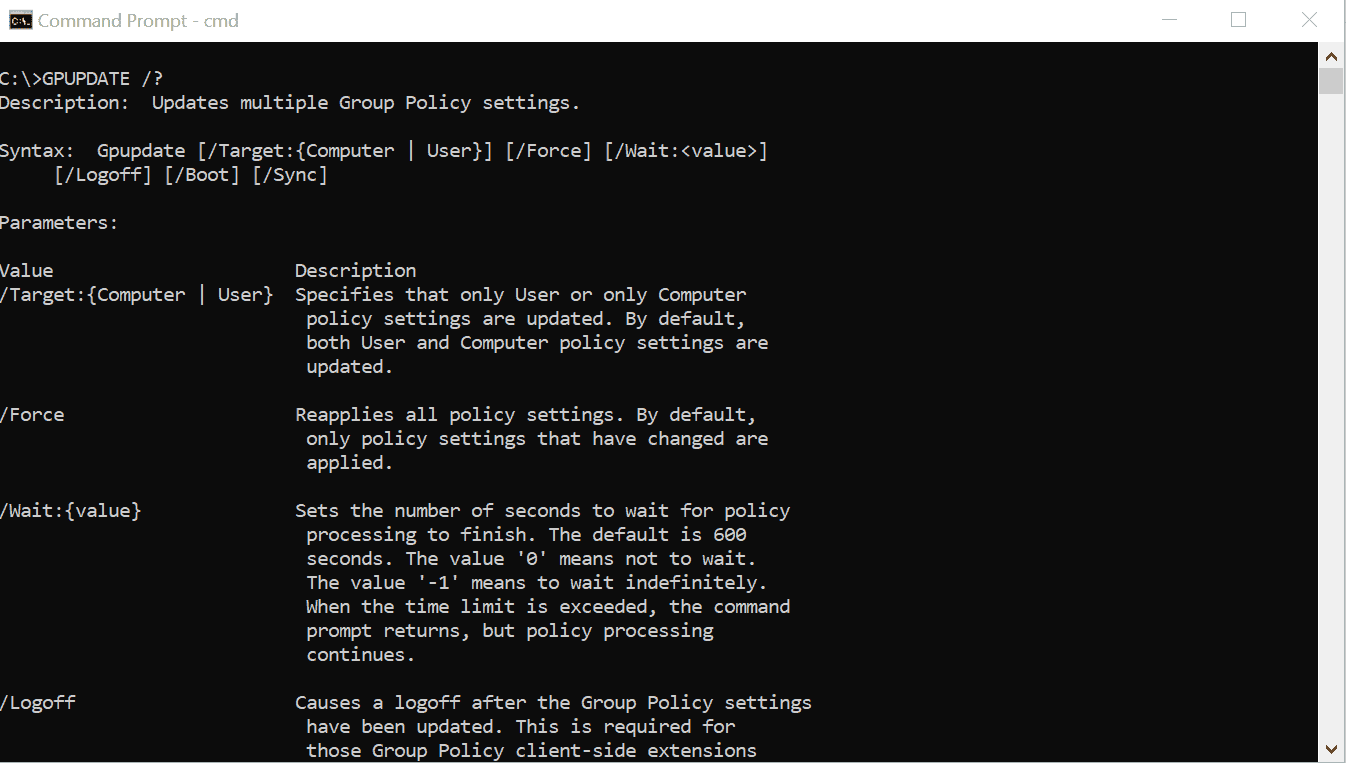Click the 'Command Prompt - cmd' title text

(138, 21)
